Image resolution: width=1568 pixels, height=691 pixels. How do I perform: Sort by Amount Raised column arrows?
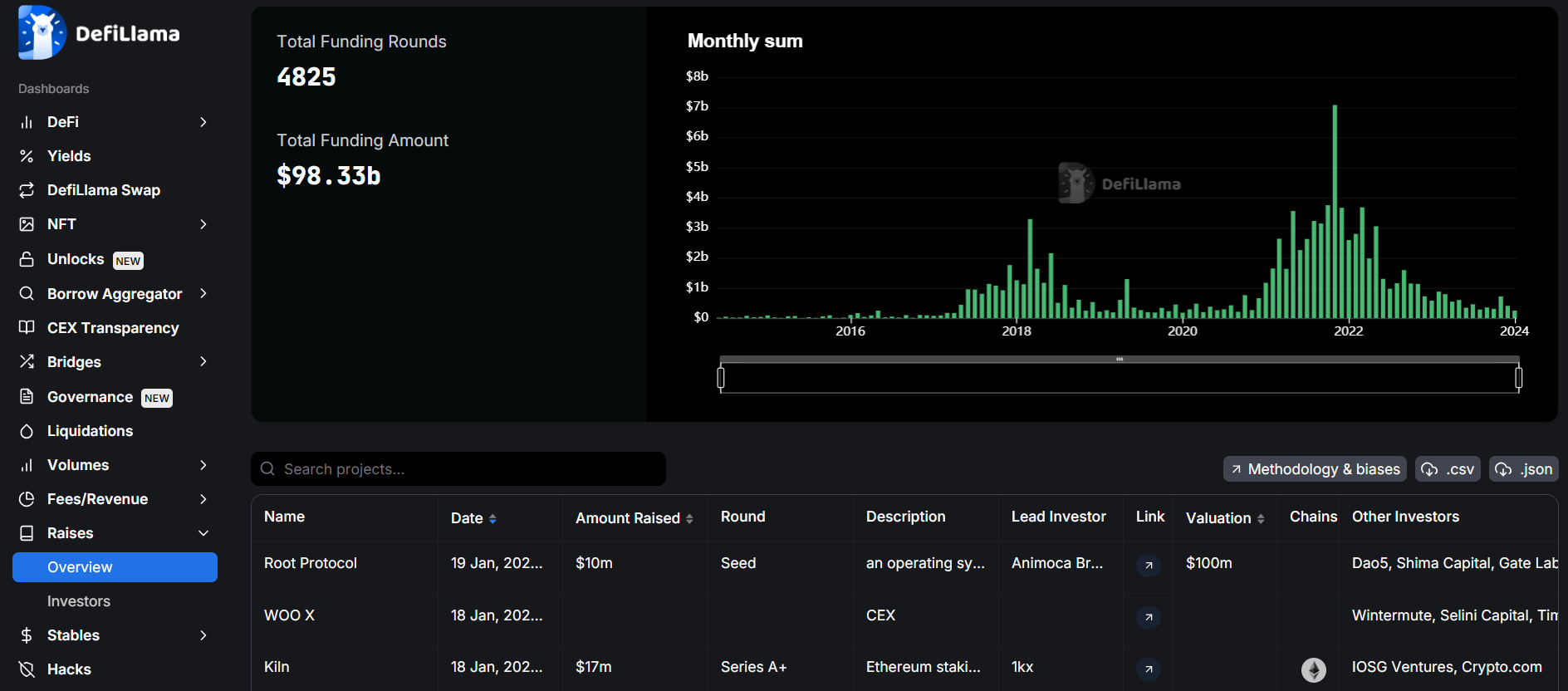(x=689, y=519)
